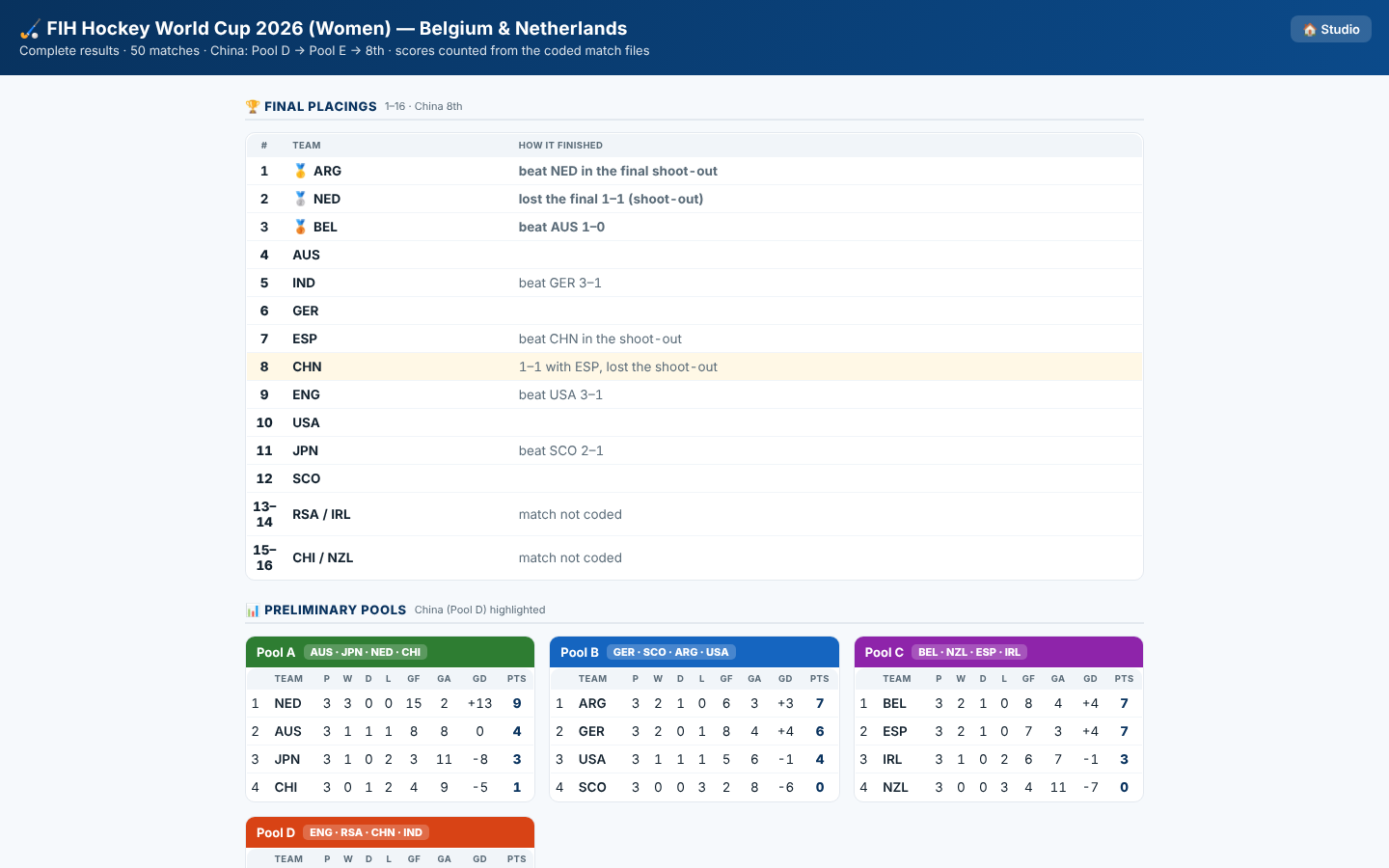Click the 'ENG · RSA · CHN · IND' pill

pos(366,832)
